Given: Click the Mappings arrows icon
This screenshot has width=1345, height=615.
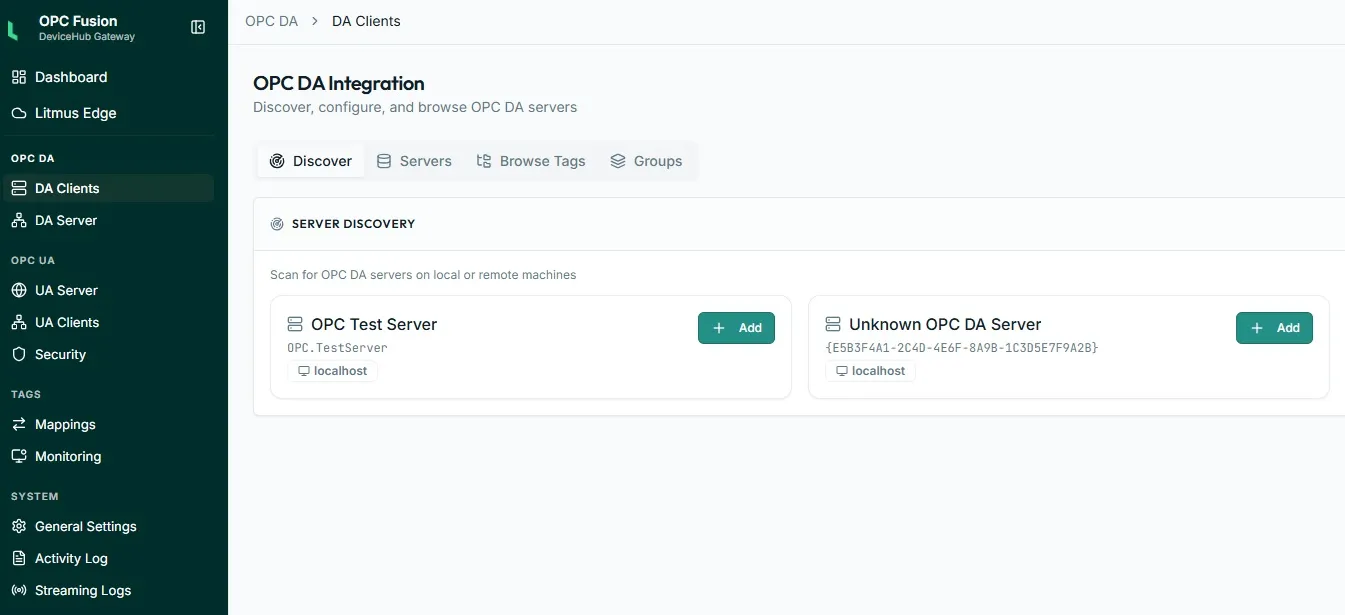Looking at the screenshot, I should (19, 424).
